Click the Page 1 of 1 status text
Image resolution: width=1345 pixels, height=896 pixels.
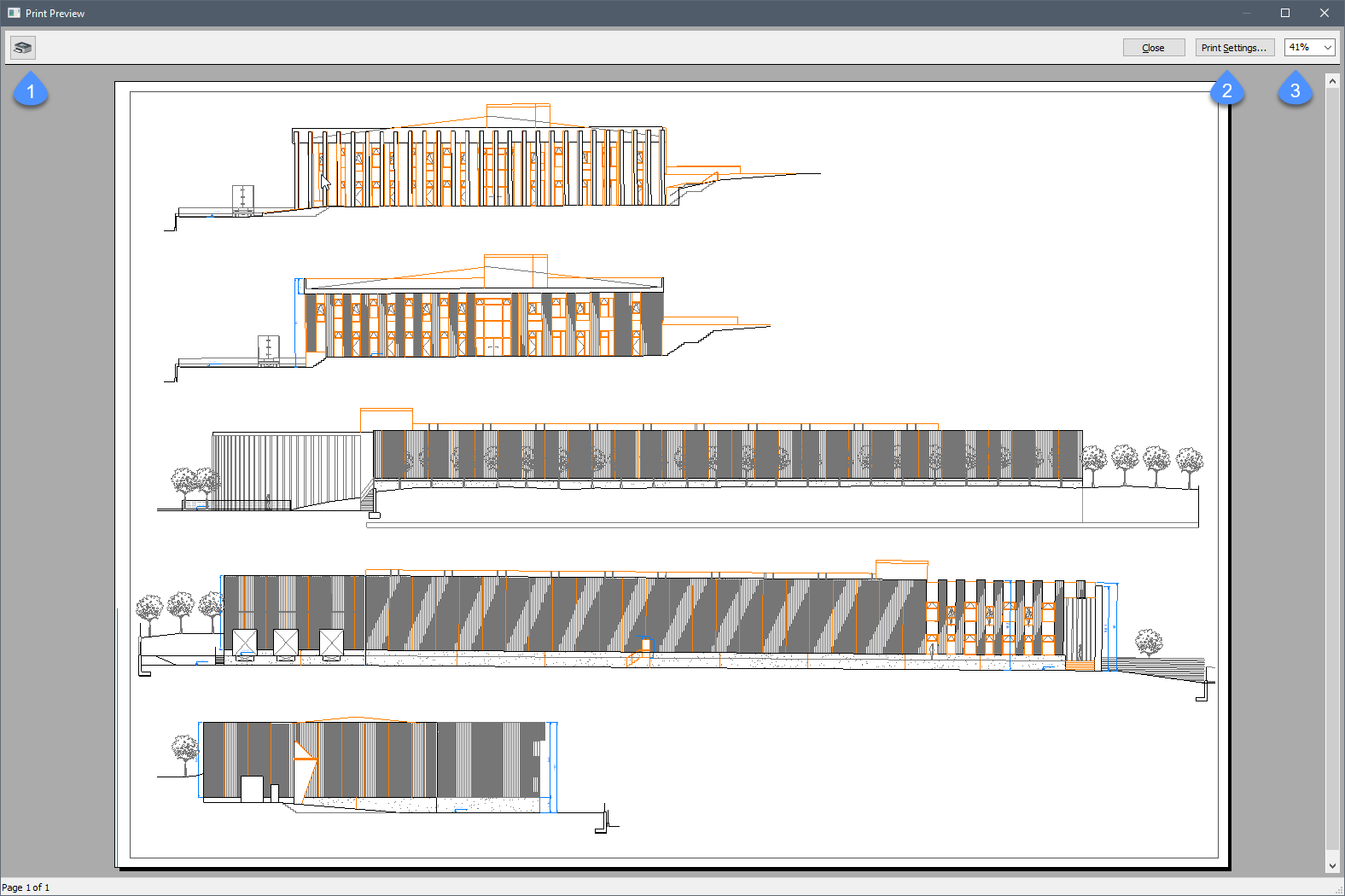coord(26,887)
